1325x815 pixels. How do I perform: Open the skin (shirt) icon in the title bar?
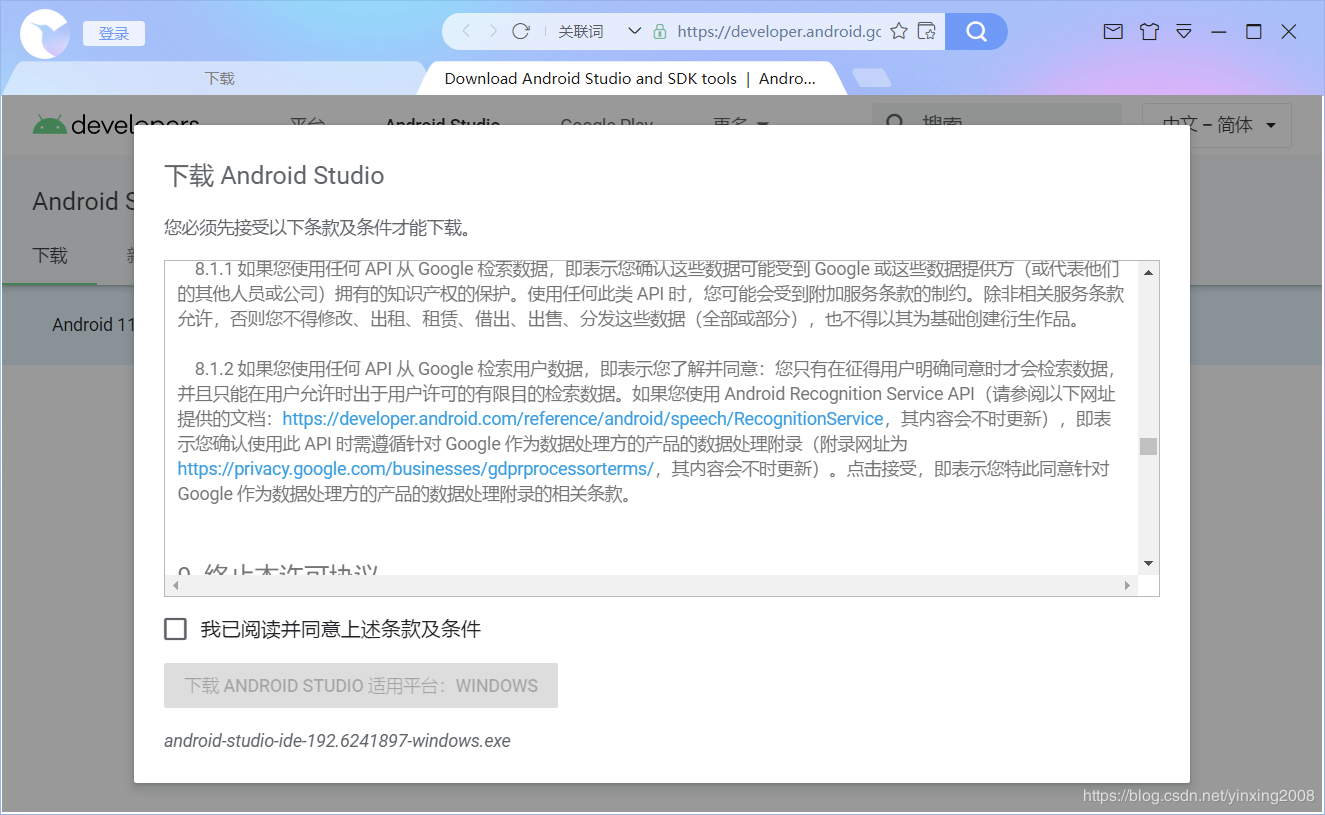coord(1149,32)
